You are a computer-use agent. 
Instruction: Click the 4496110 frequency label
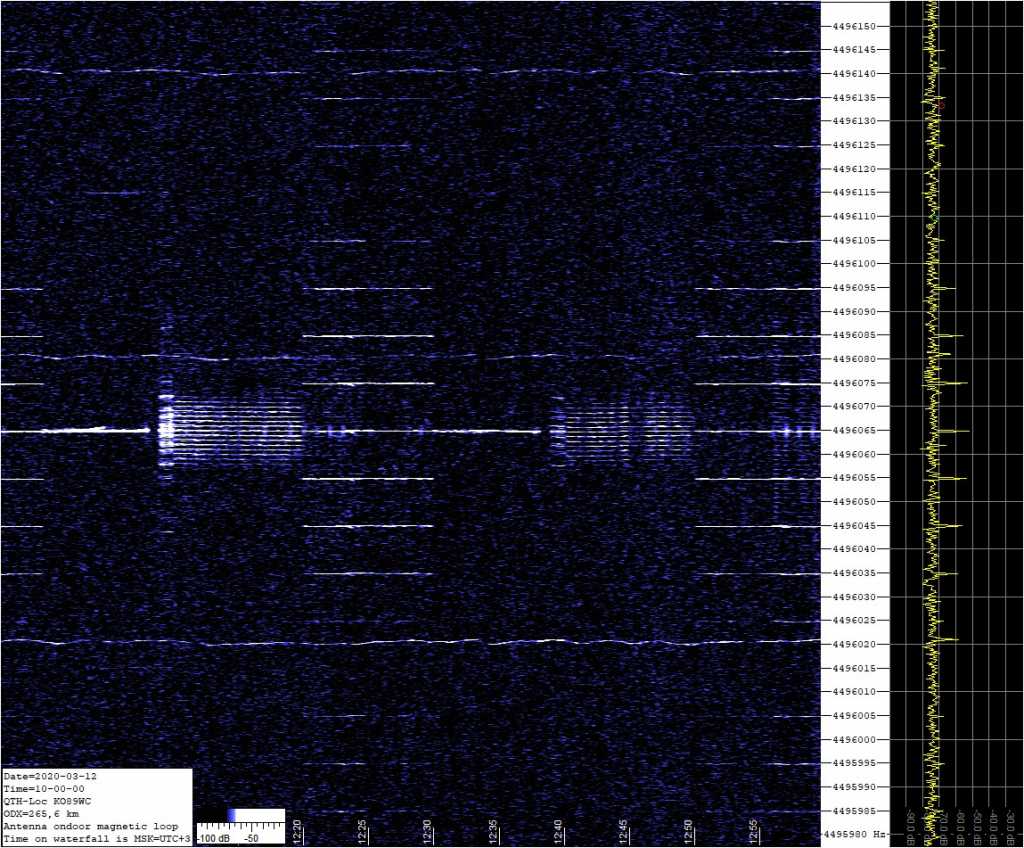pyautogui.click(x=854, y=216)
